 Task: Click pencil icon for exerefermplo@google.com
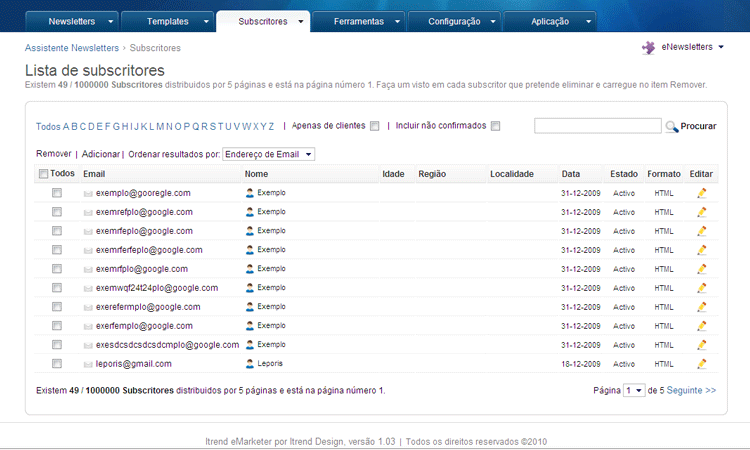(x=701, y=307)
